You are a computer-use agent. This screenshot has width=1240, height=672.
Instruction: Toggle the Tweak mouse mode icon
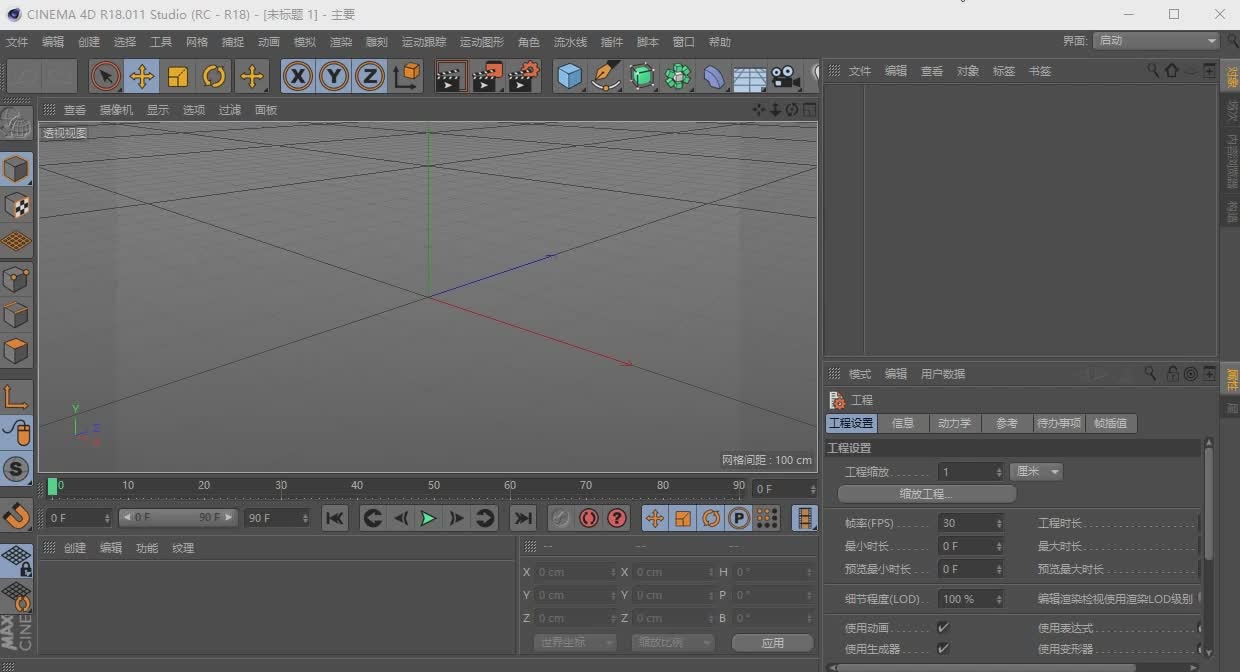click(16, 433)
